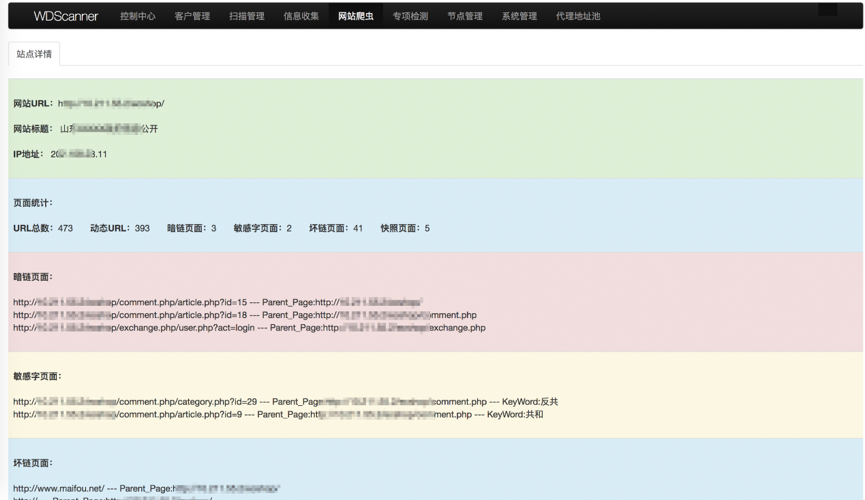
Task: Click the IP地址 value ending 3.11
Action: pos(79,154)
